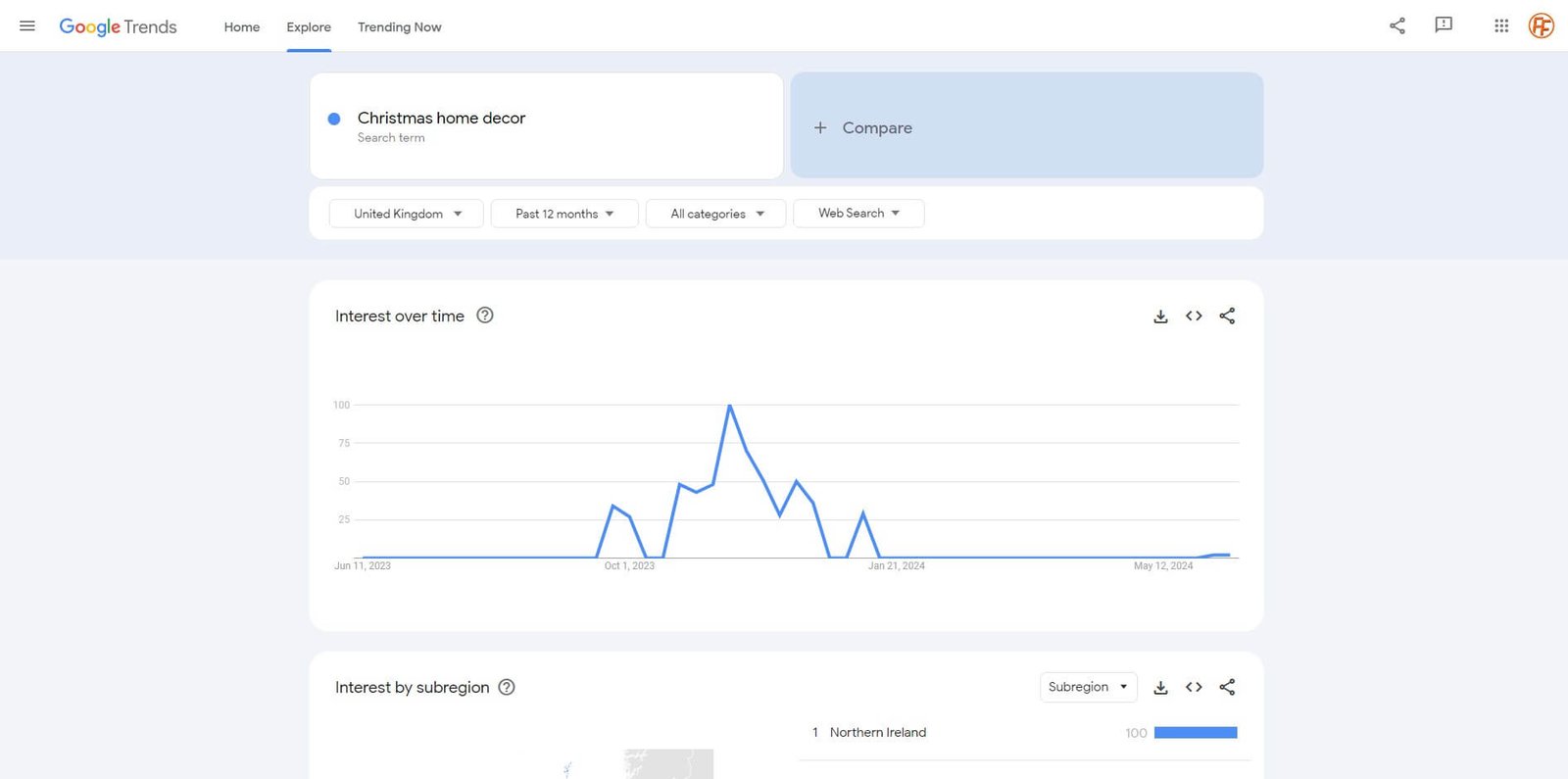Screen dimensions: 1568x779
Task: Click the chart peak at 100
Action: click(x=729, y=405)
